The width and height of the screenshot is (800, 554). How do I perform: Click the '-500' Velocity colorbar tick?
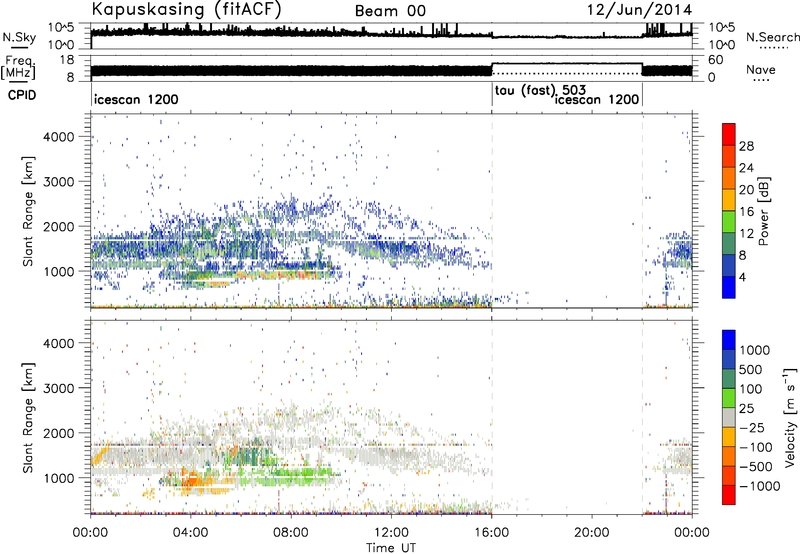(757, 467)
